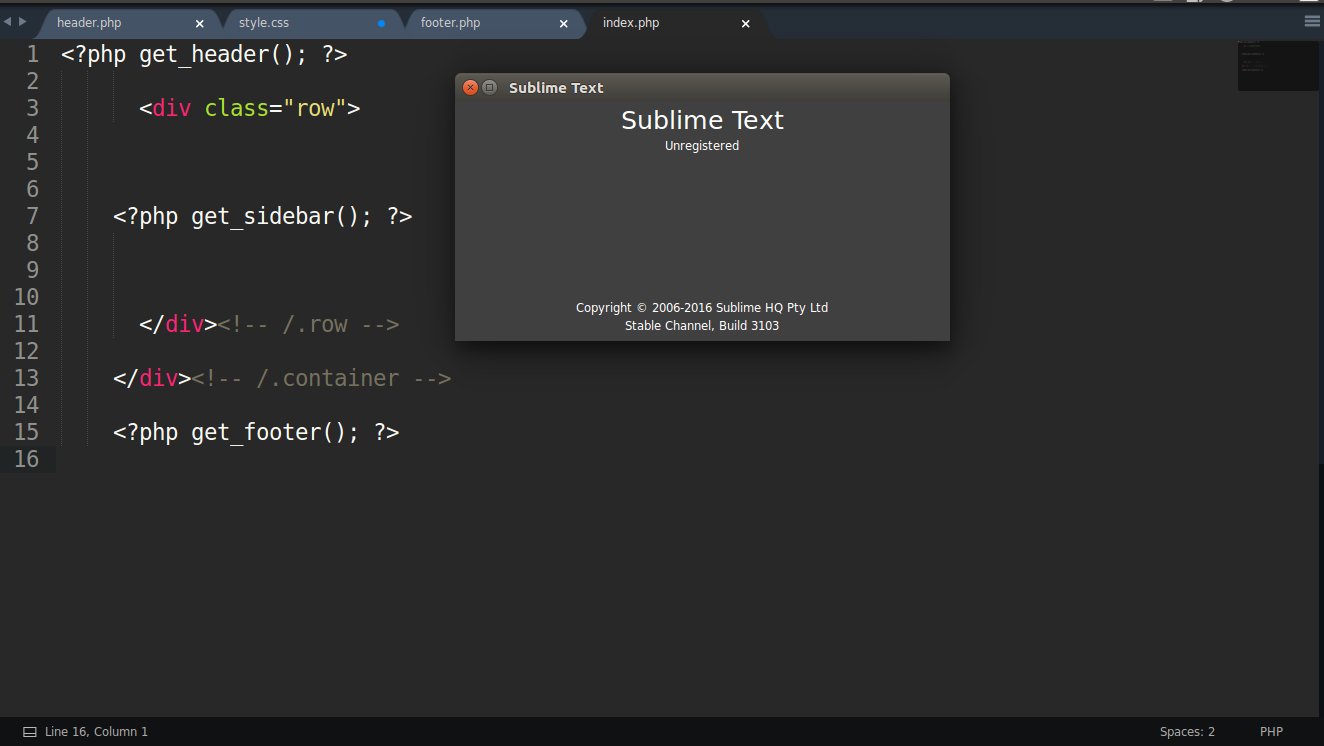
Task: Close the header.php tab
Action: [199, 23]
